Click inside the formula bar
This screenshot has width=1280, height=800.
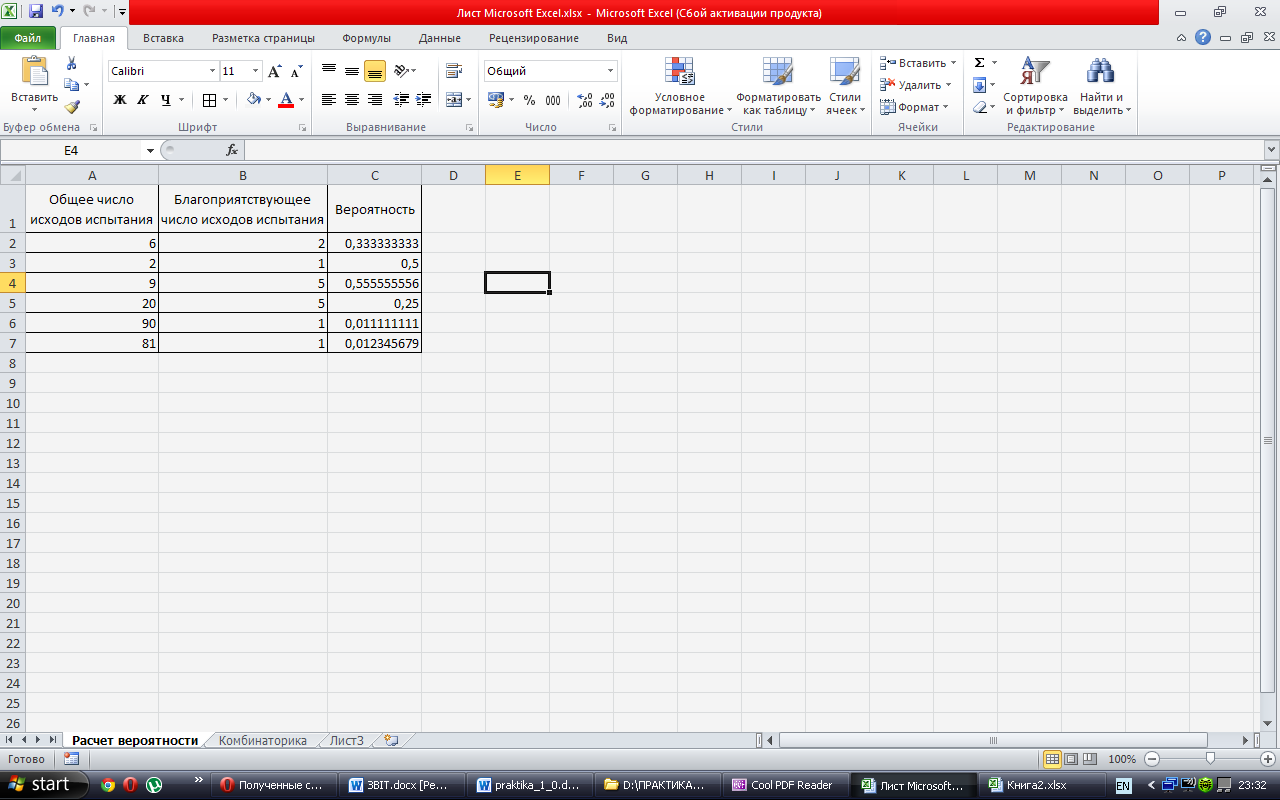tap(754, 150)
